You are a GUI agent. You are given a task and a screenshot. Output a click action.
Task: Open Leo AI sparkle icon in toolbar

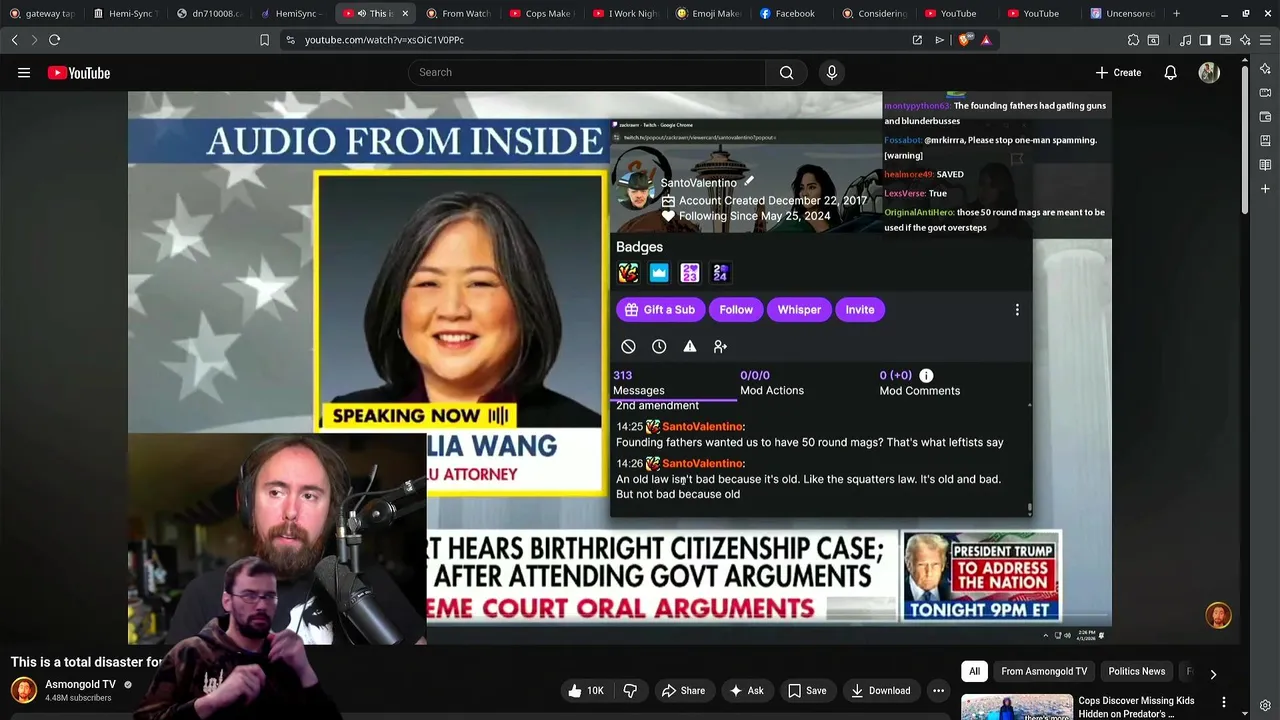tap(1245, 40)
